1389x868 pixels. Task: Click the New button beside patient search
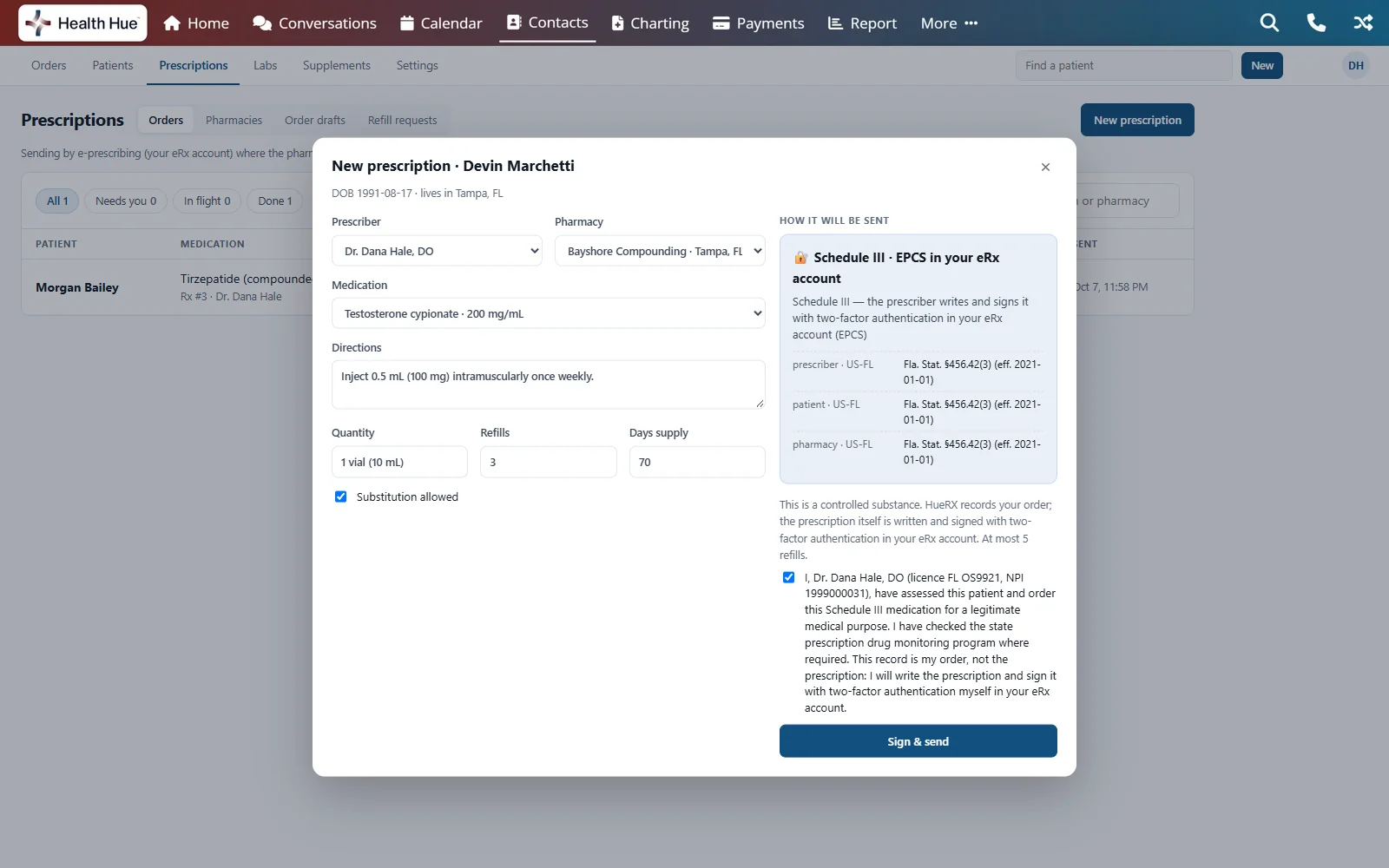point(1261,65)
